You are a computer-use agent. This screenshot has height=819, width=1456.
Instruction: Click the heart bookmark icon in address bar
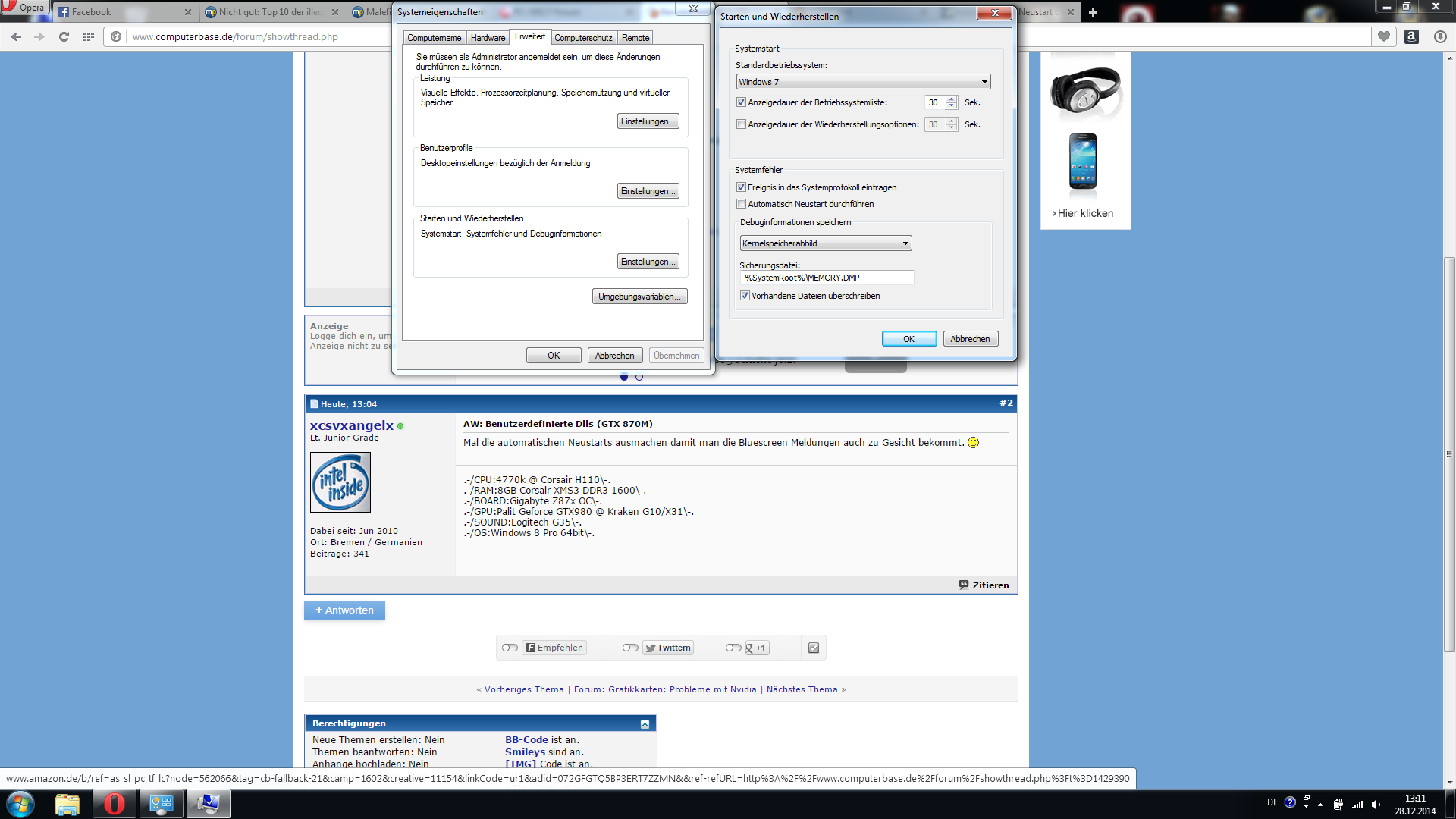1384,36
